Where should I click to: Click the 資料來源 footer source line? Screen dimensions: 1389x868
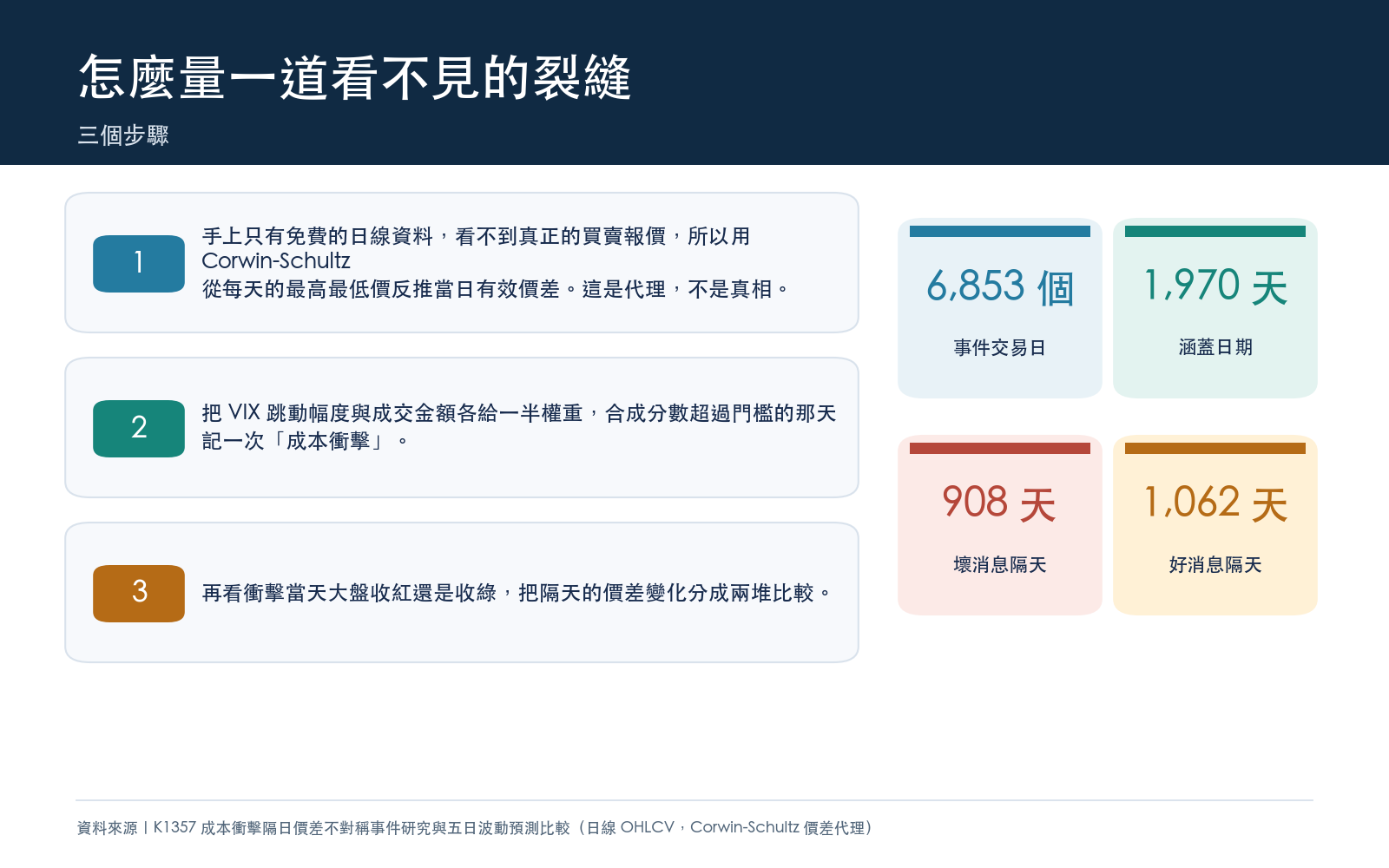point(476,828)
